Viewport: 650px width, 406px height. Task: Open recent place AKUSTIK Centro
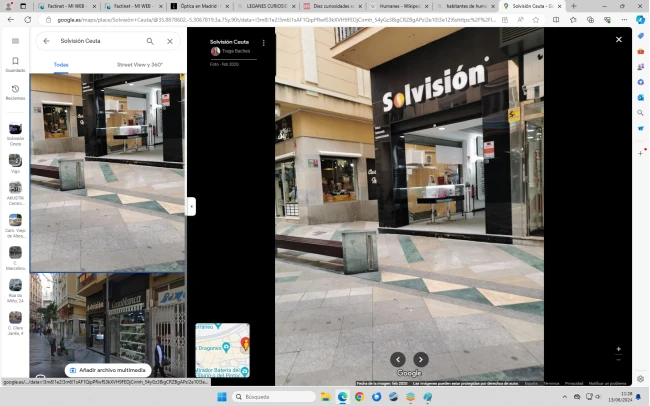coord(15,193)
